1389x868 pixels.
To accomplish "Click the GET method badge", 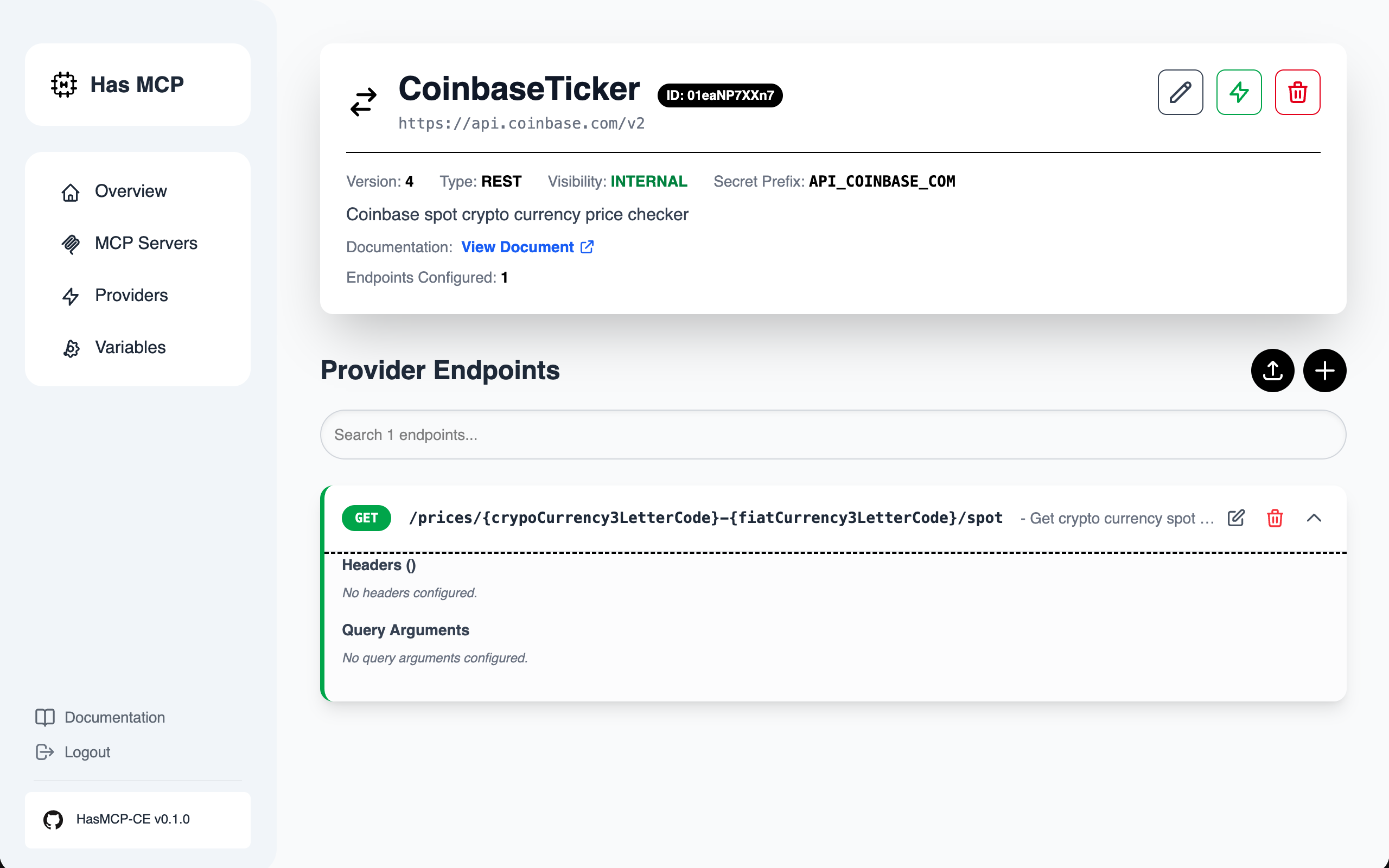I will pos(366,518).
